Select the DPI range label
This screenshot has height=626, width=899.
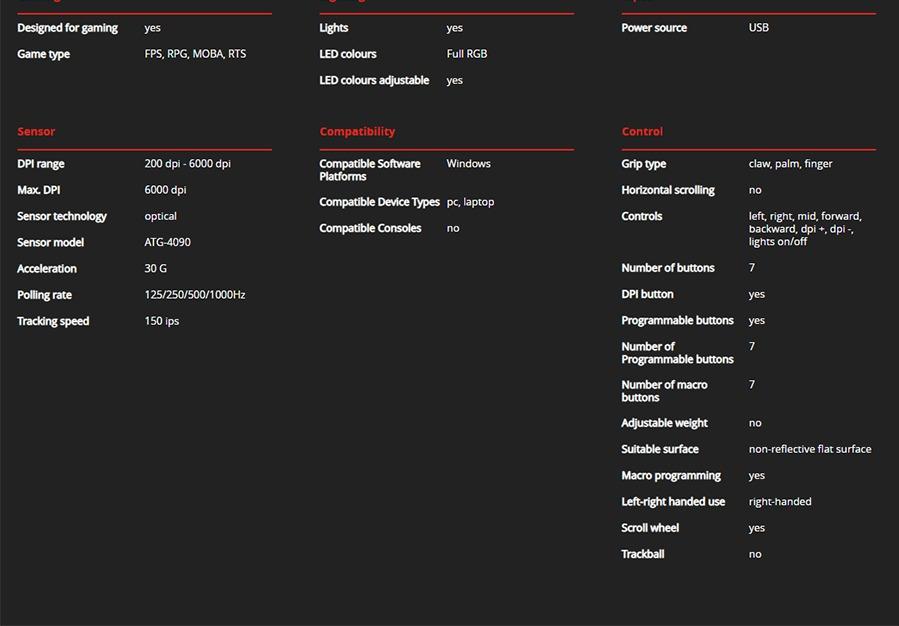coord(41,164)
